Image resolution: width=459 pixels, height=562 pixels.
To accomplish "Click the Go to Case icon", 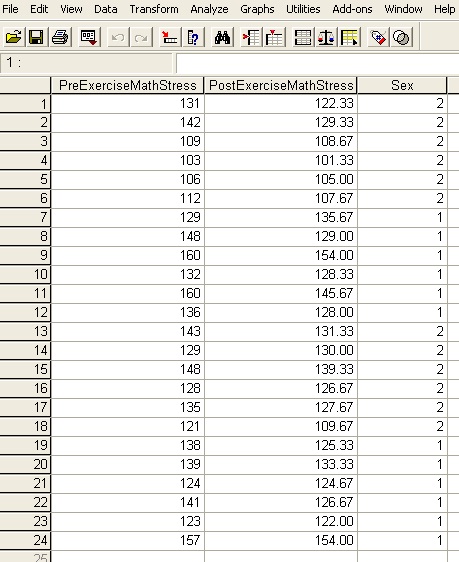I will pos(169,37).
